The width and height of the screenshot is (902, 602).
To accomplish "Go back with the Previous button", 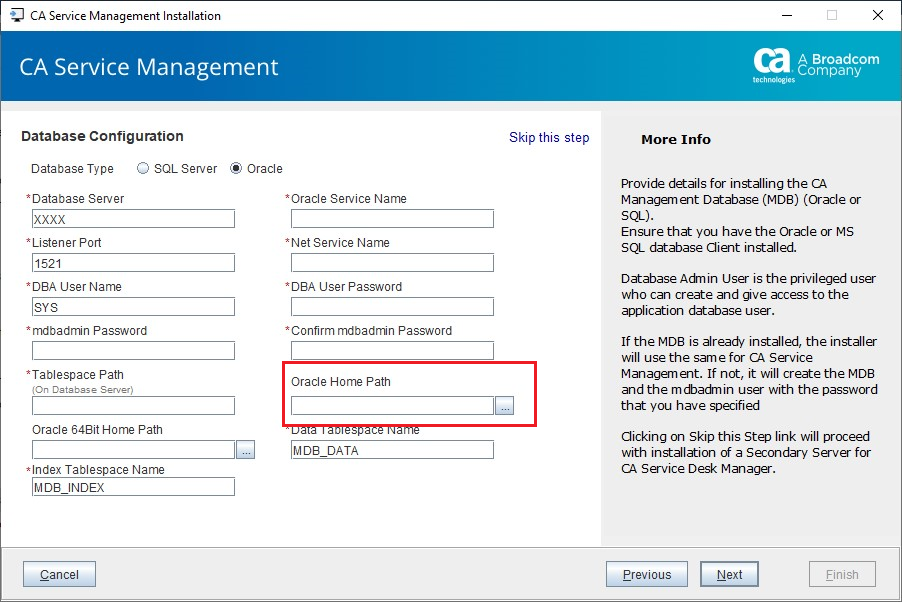I will click(x=646, y=574).
